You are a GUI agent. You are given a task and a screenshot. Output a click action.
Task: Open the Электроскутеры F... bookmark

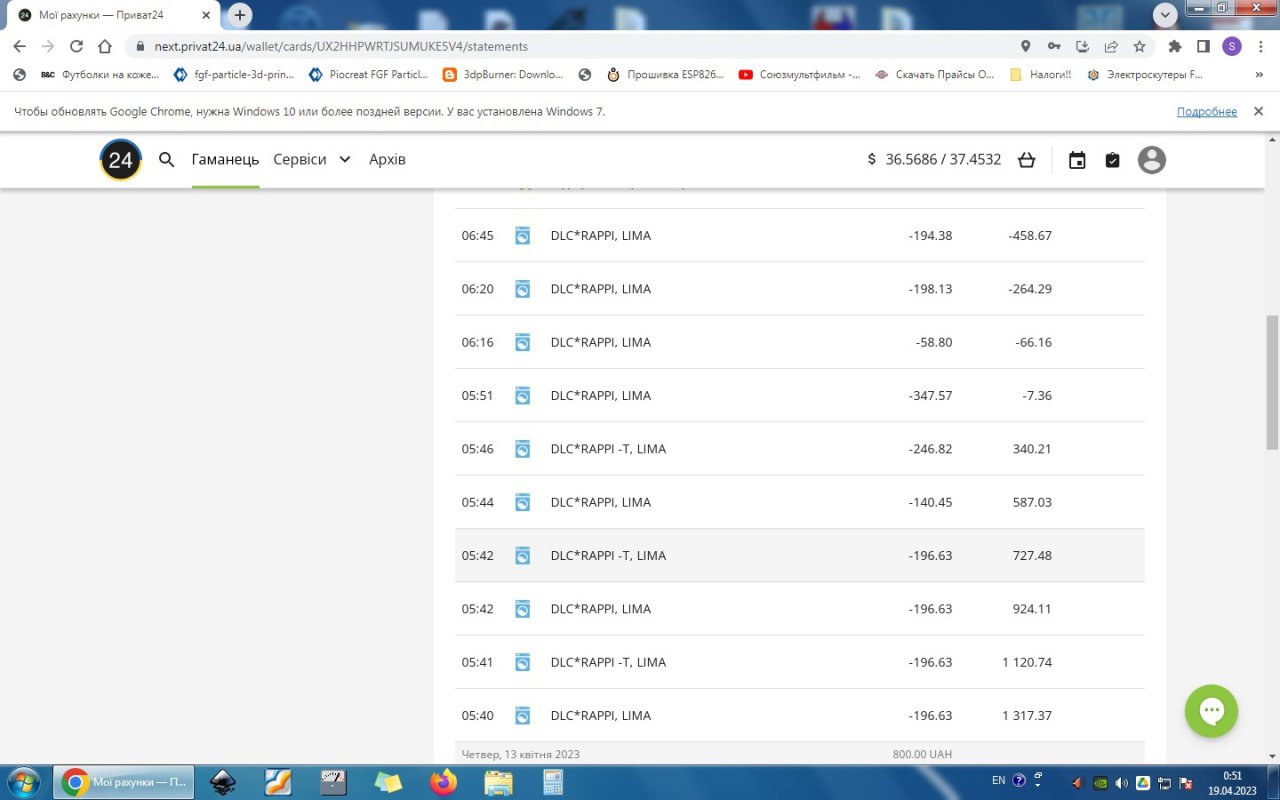1145,74
